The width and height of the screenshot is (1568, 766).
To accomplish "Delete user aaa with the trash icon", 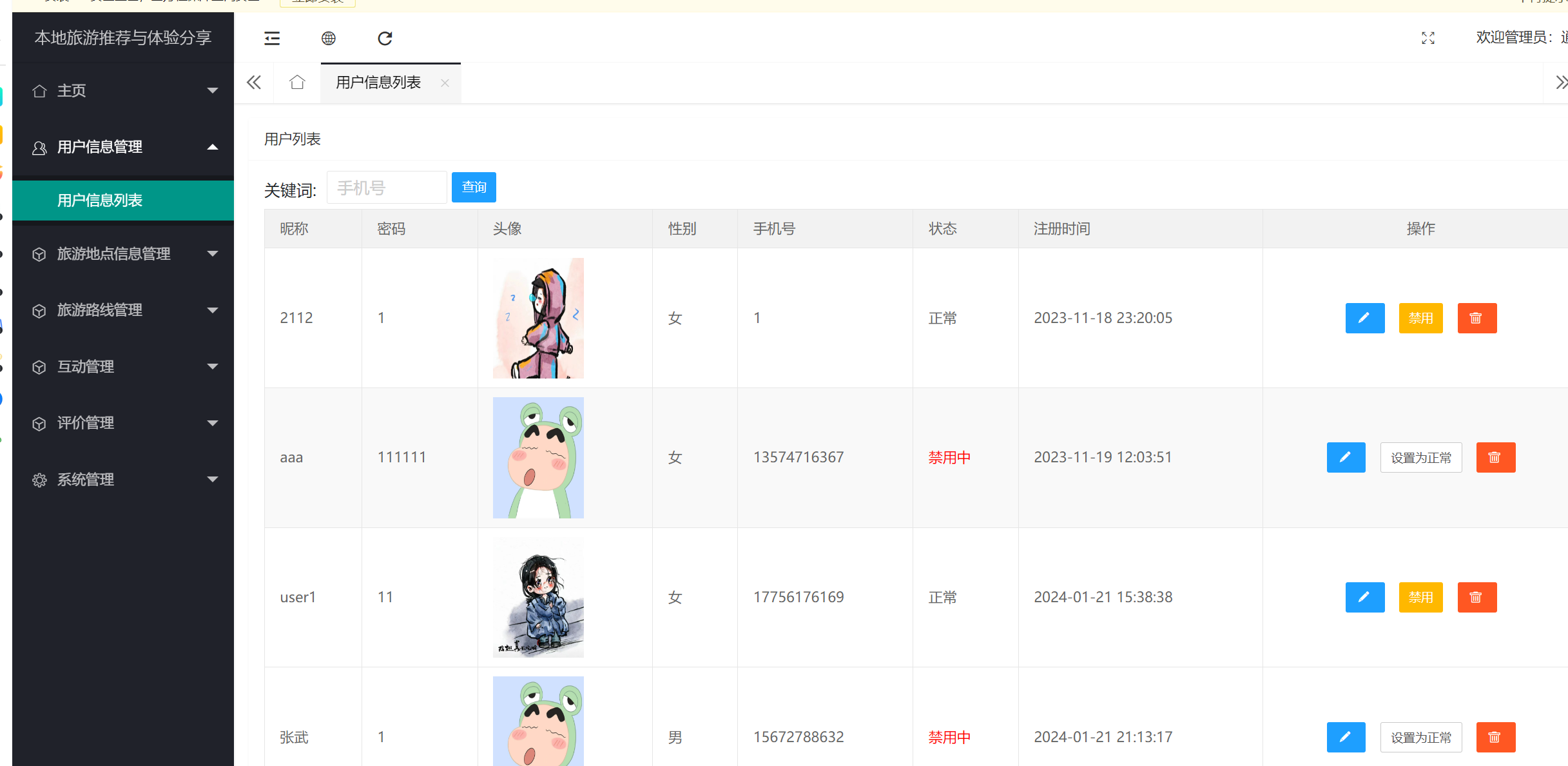I will tap(1496, 457).
